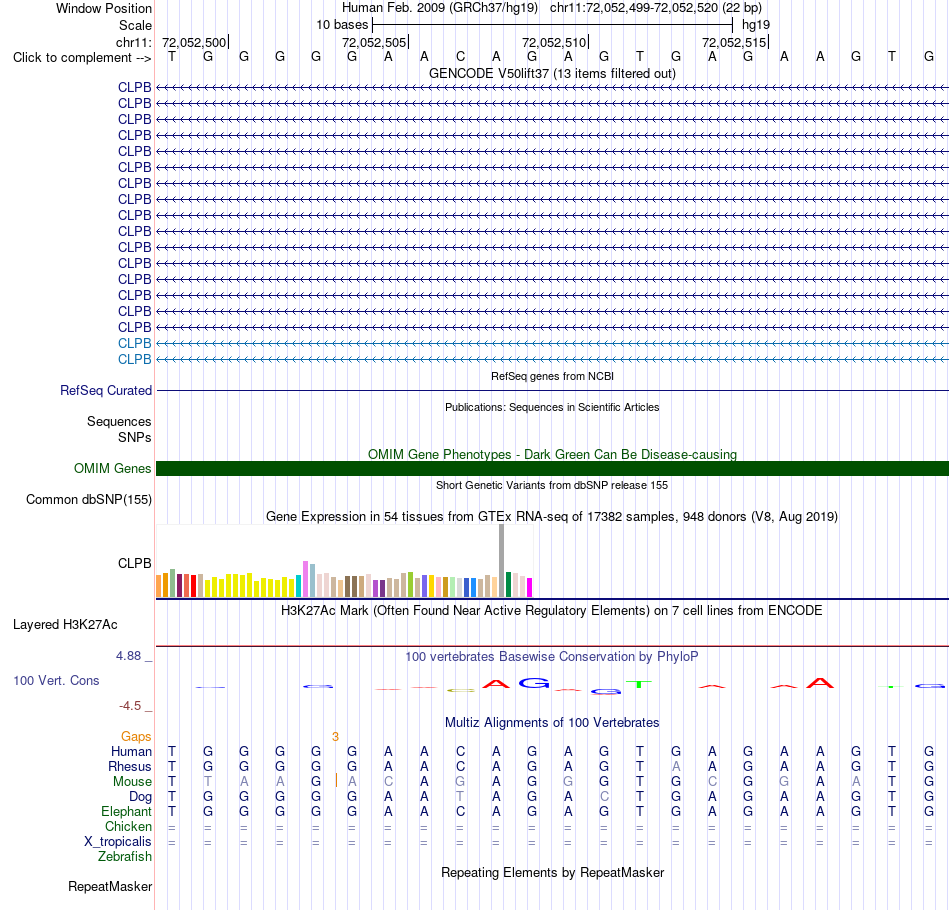950x910 pixels.
Task: Click the 'Click to complement -->' base label
Action: point(82,58)
